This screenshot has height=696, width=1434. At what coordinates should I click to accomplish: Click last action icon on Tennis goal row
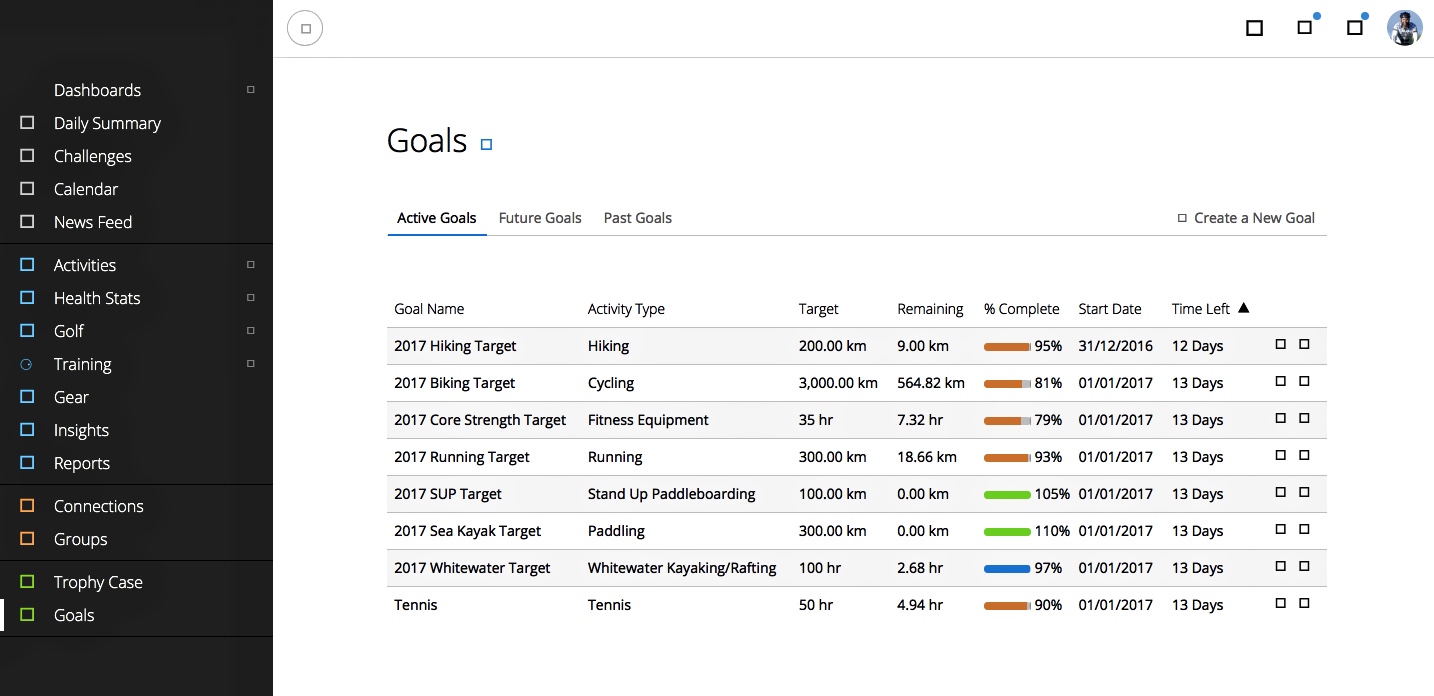click(x=1304, y=604)
